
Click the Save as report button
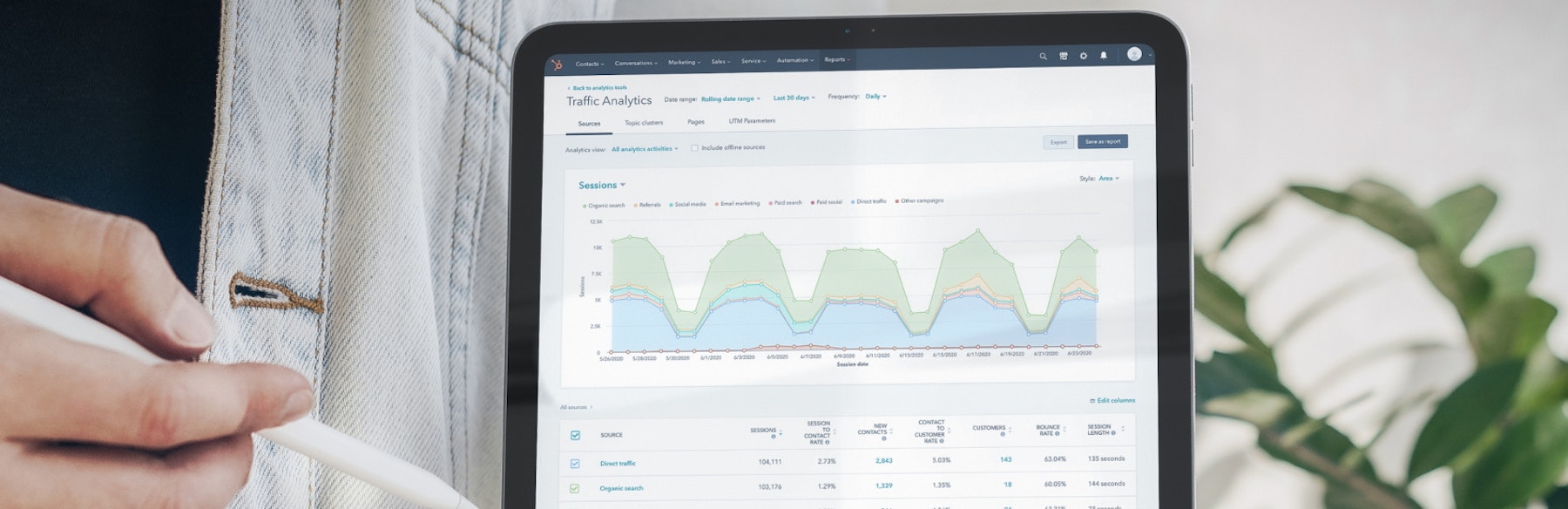[x=1103, y=141]
